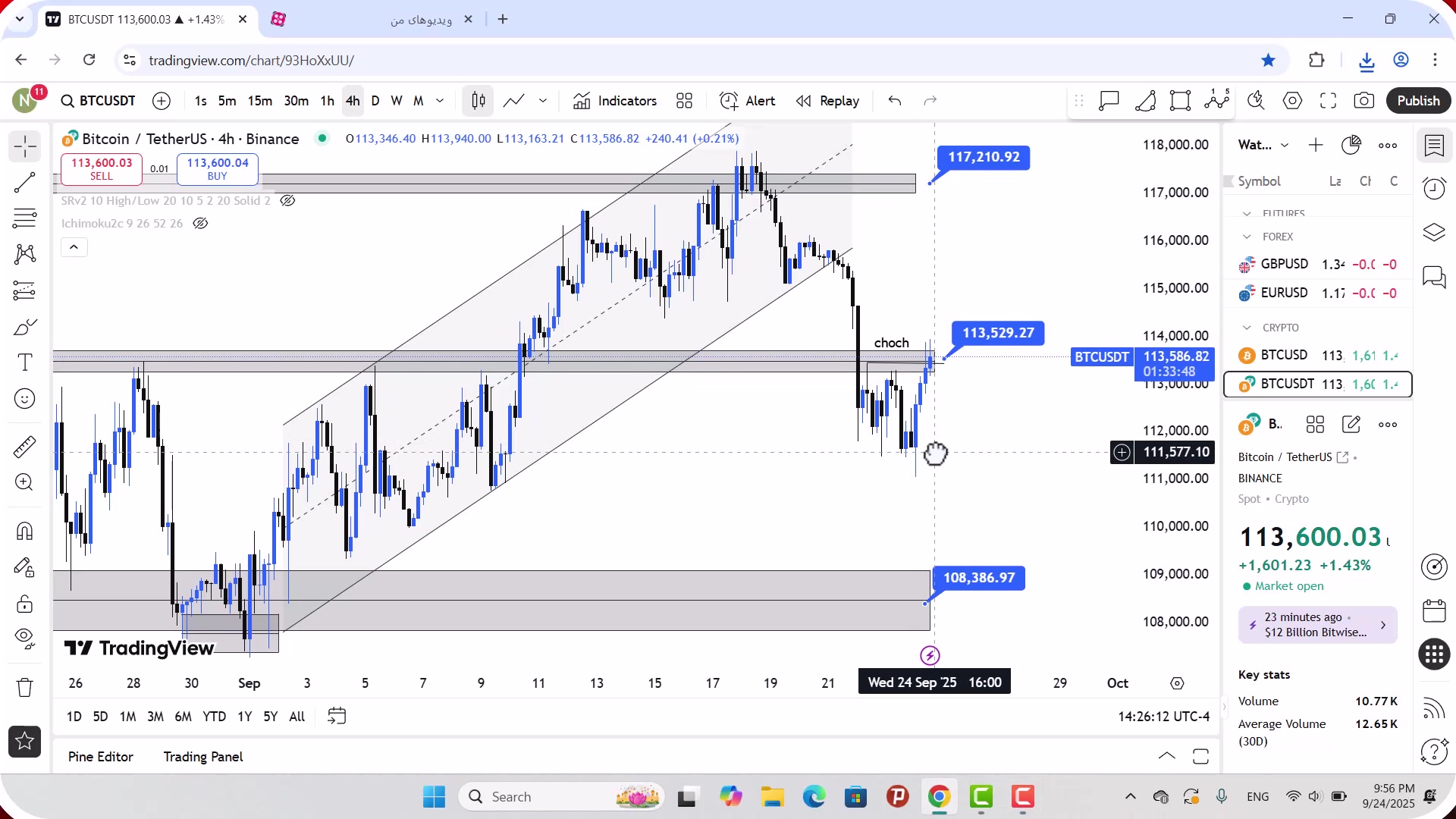Start bar Replay mode

tap(827, 101)
